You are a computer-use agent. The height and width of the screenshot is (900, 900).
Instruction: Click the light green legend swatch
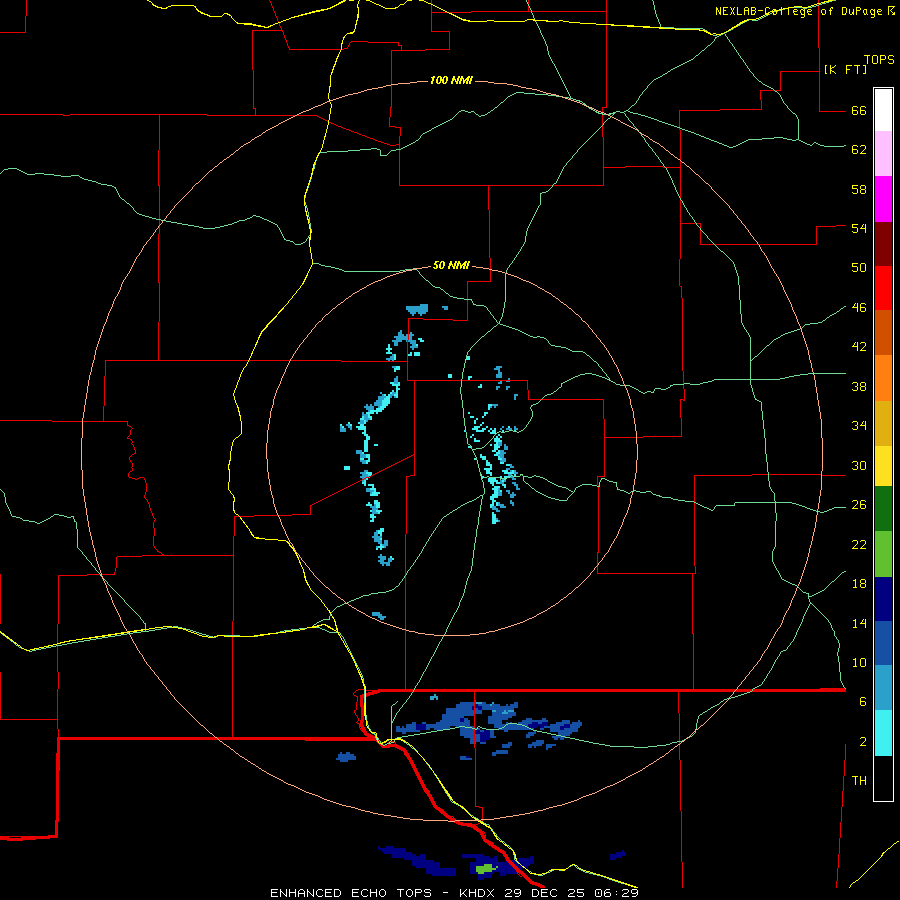pos(883,554)
